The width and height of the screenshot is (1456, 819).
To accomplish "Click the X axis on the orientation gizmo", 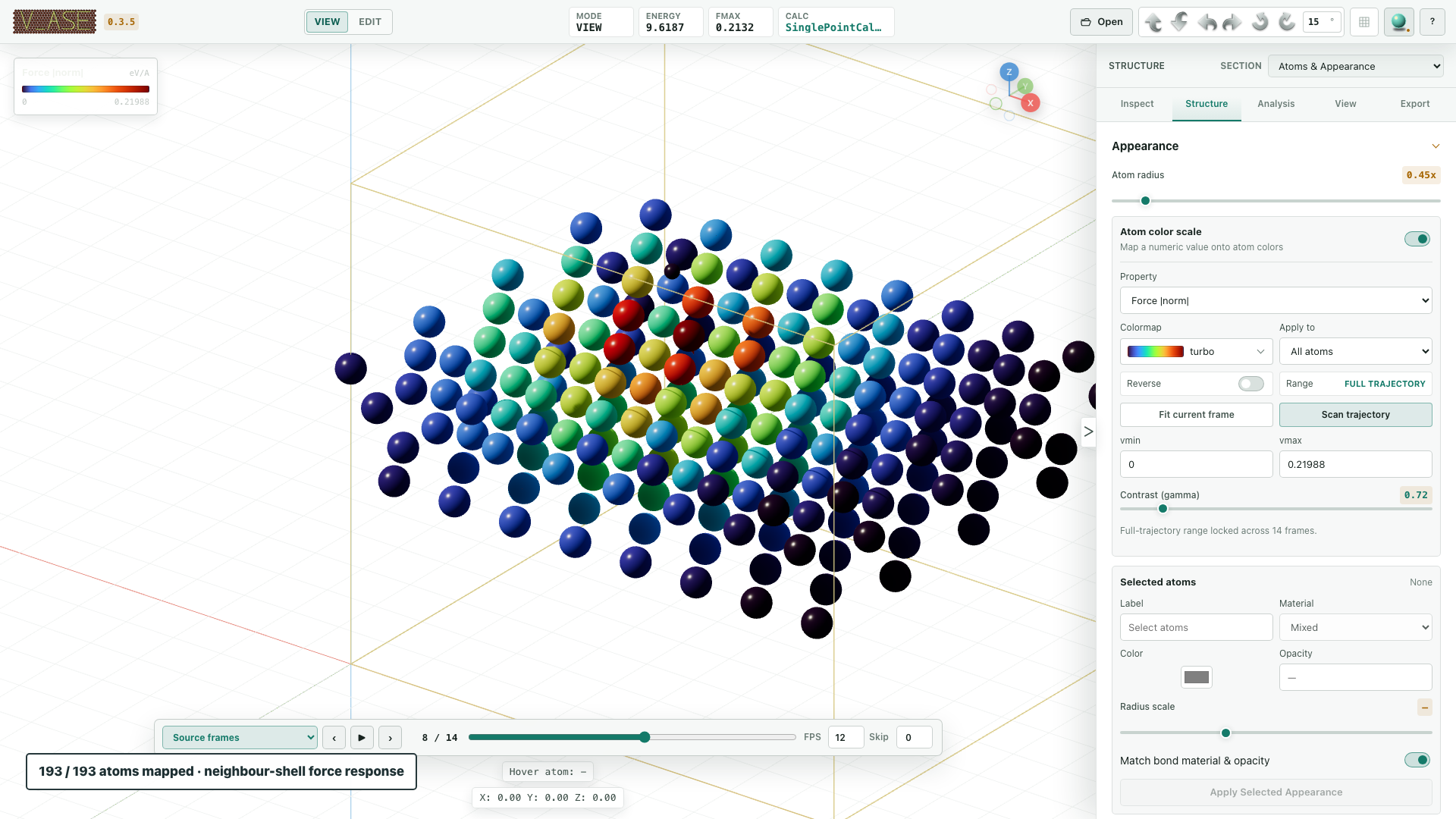I will 1030,103.
